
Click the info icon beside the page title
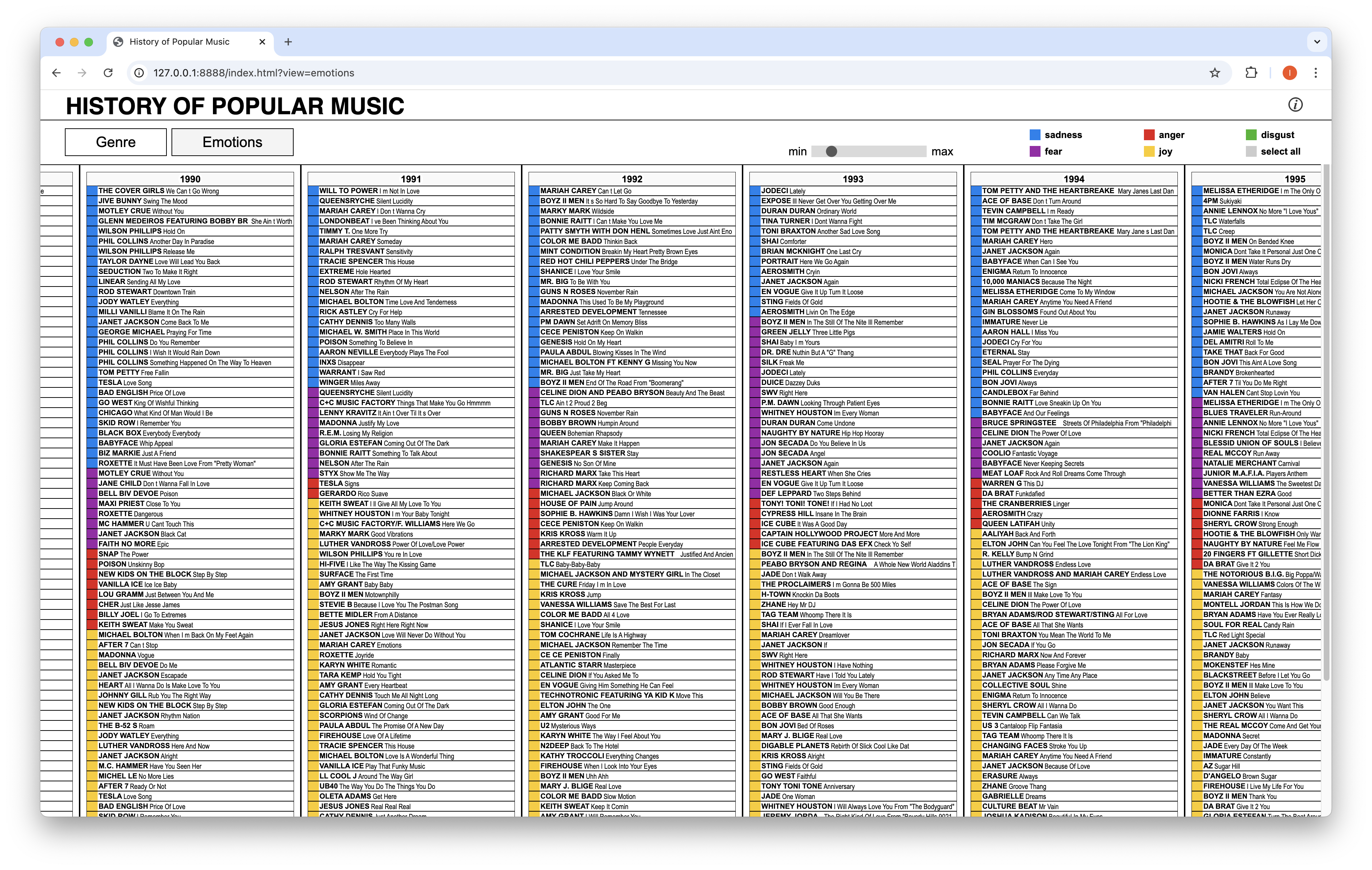1295,105
